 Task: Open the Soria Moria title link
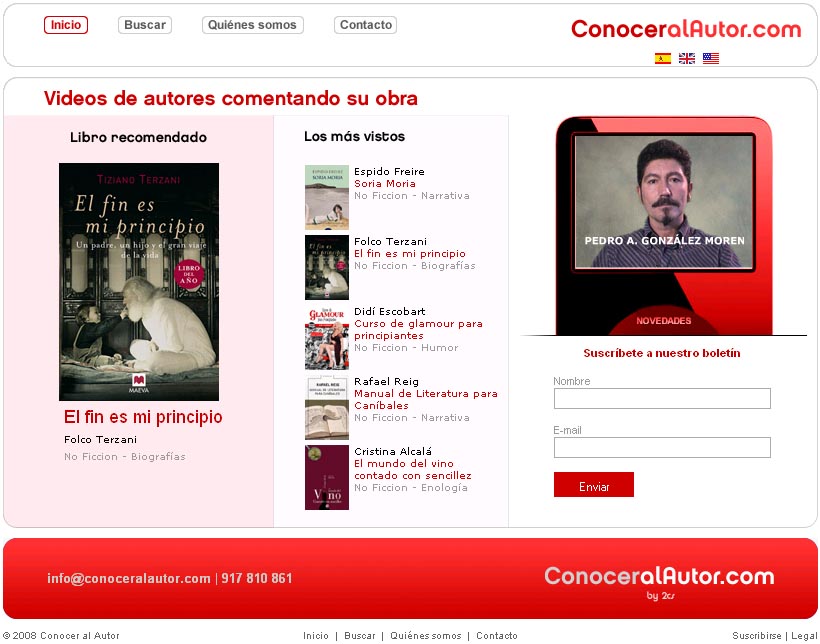[385, 184]
